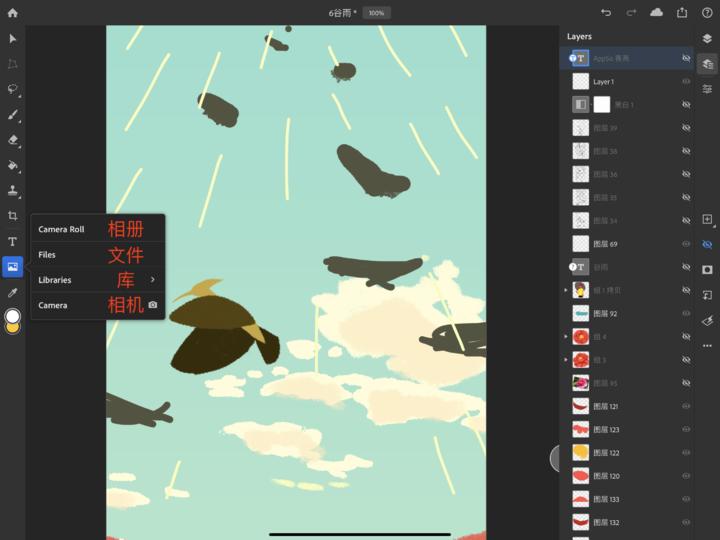
Task: Click the Undo arrow
Action: click(606, 13)
